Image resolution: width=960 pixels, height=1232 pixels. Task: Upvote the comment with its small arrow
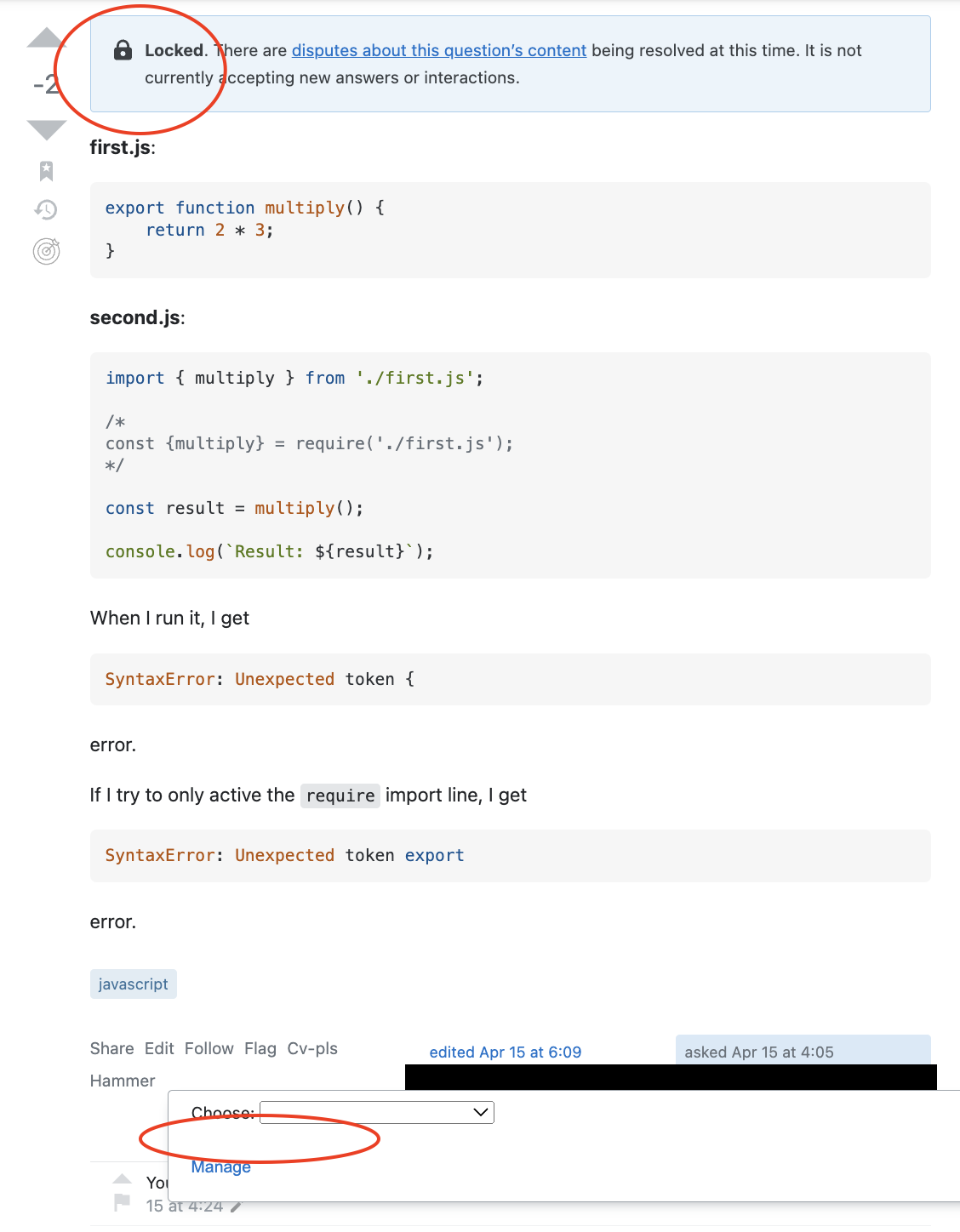pos(122,1178)
